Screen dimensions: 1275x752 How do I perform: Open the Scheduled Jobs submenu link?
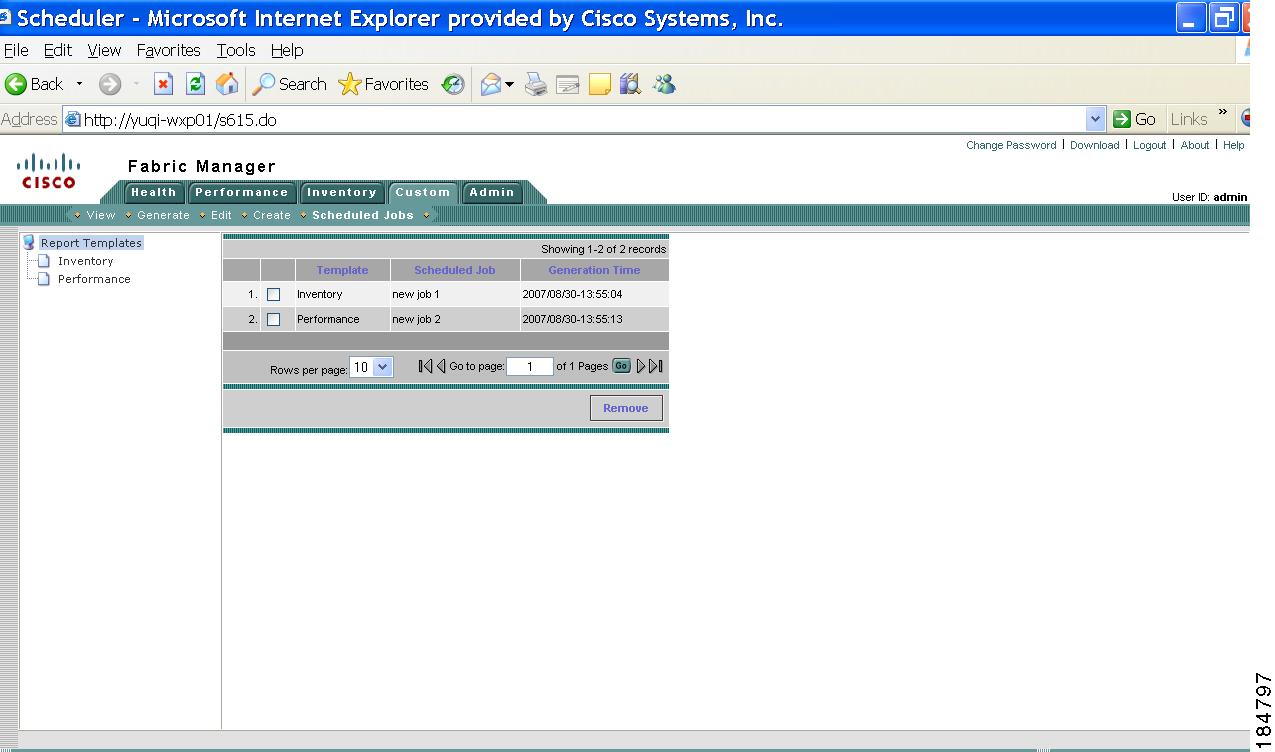[363, 215]
